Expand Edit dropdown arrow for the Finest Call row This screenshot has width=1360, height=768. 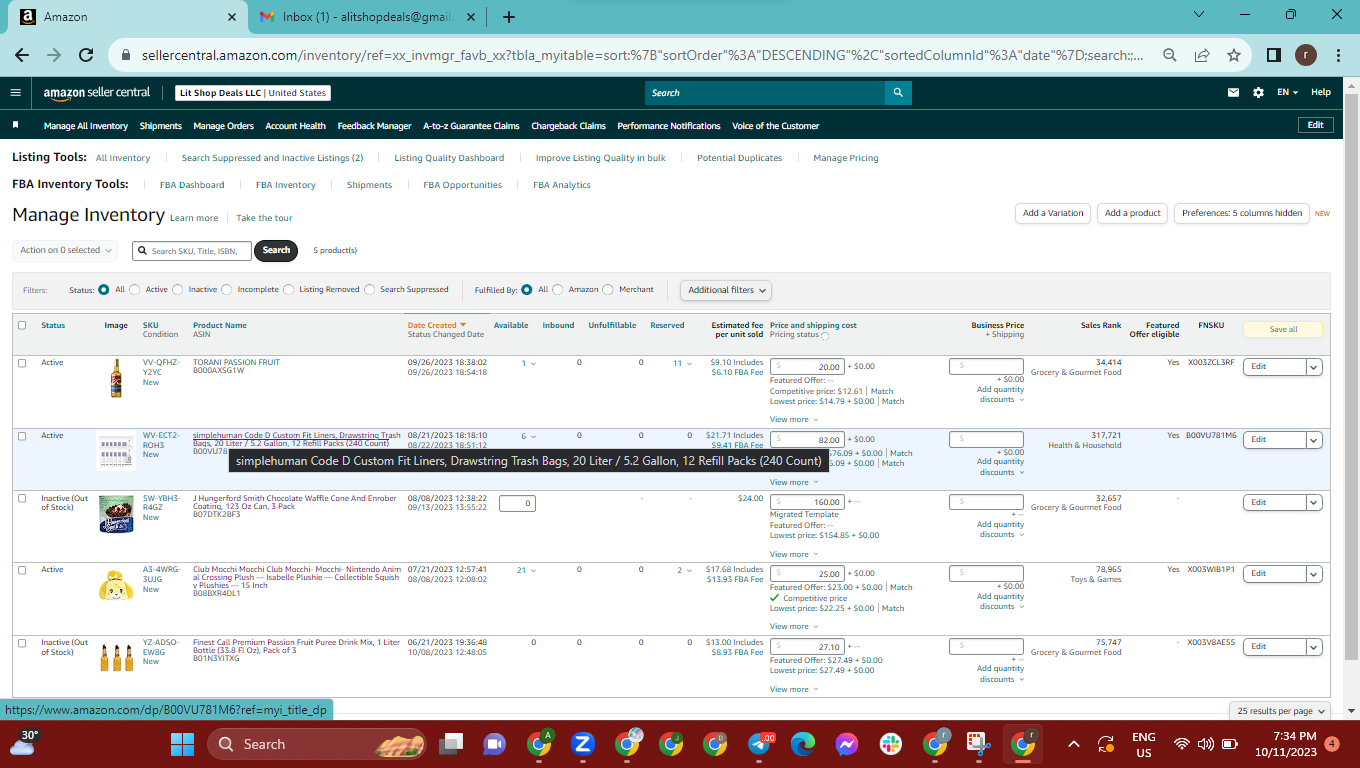[1314, 647]
